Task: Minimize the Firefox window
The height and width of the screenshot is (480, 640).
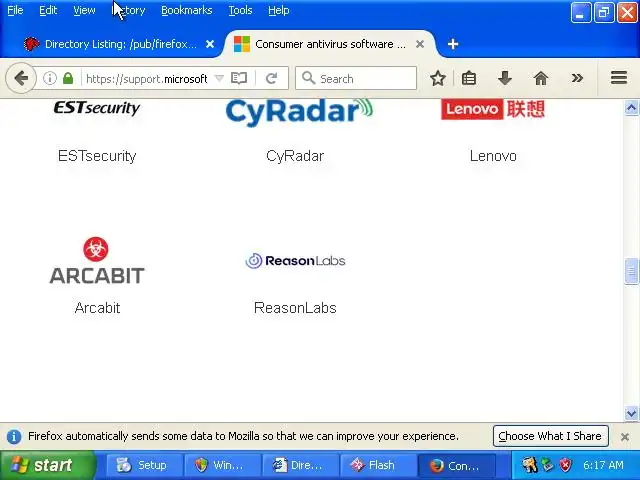Action: click(x=581, y=12)
